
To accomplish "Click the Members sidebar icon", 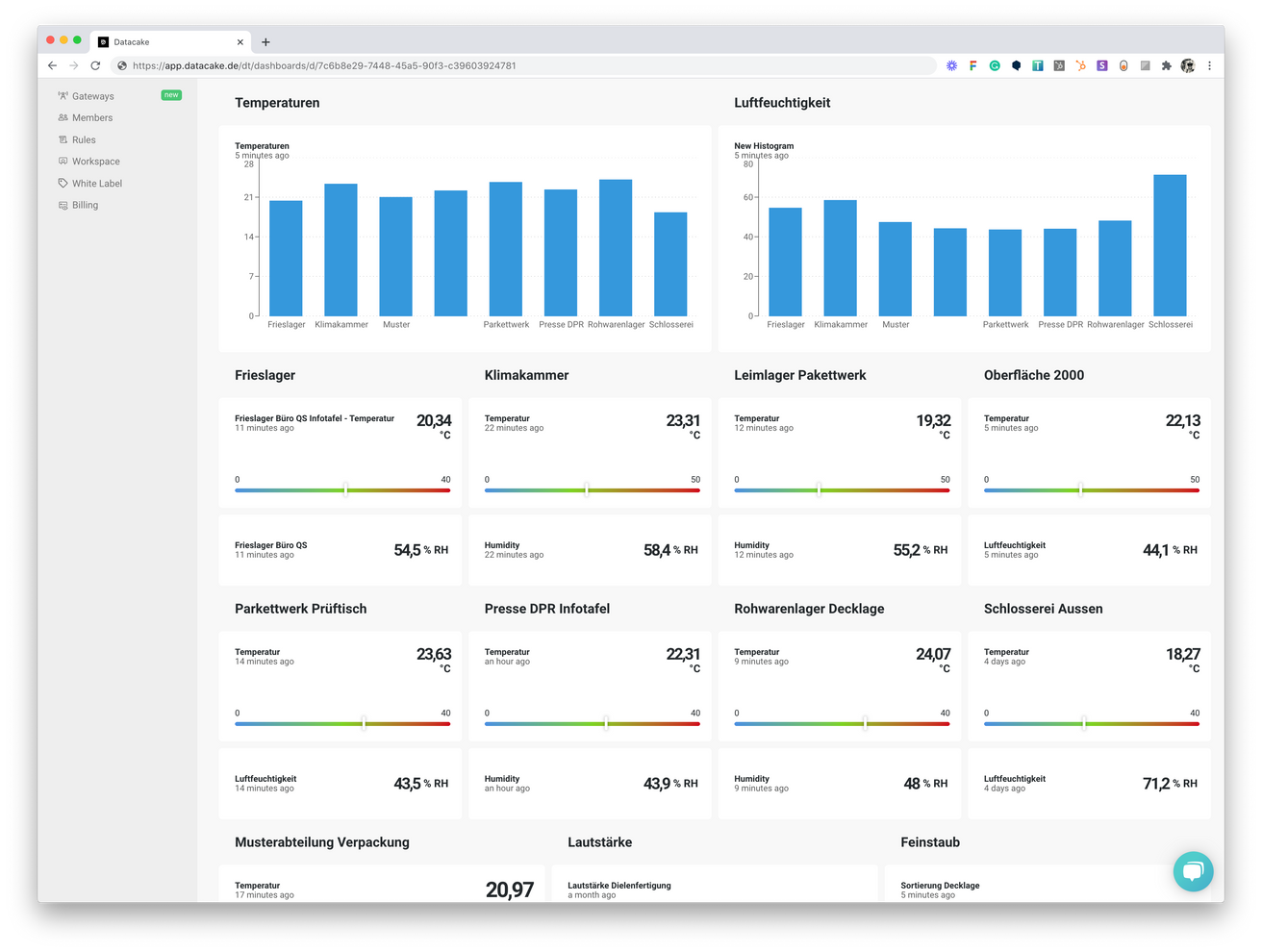I will [62, 117].
